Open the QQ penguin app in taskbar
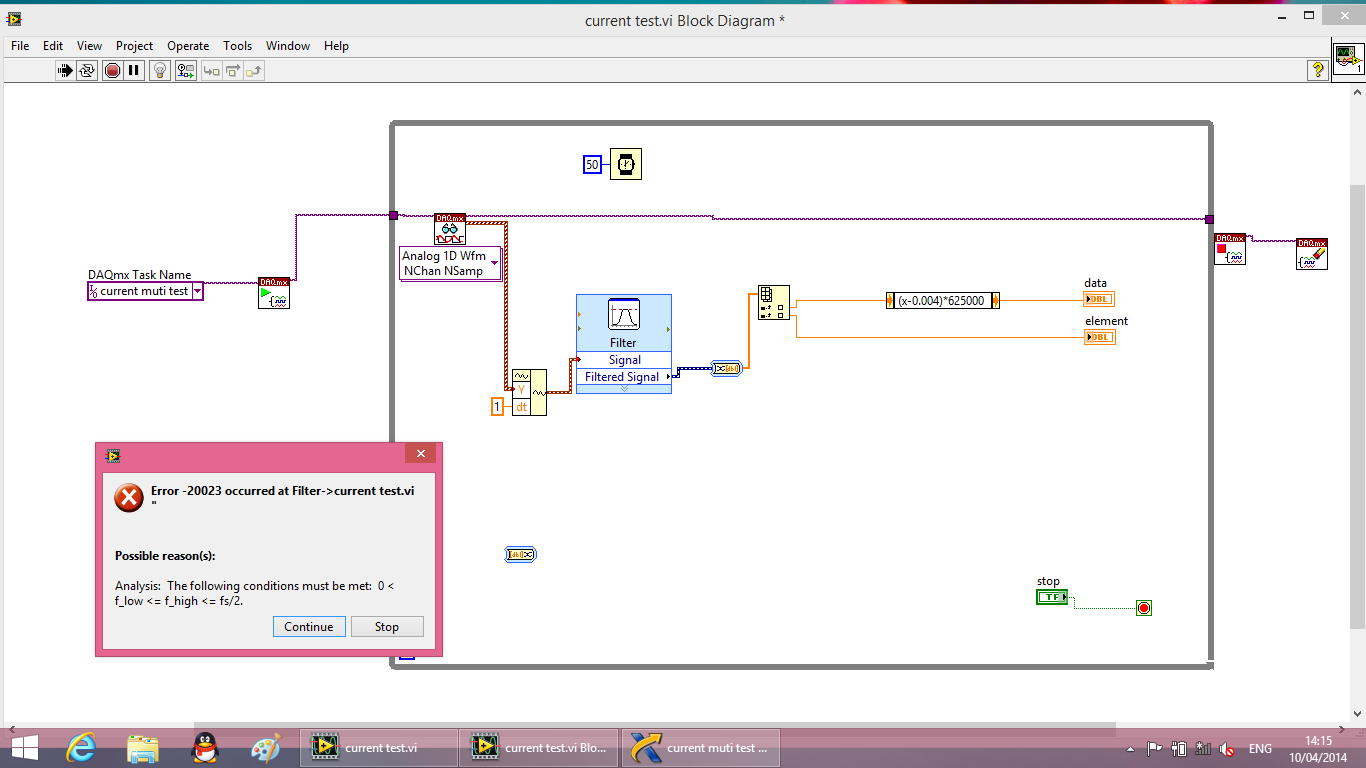The image size is (1366, 768). (x=204, y=748)
